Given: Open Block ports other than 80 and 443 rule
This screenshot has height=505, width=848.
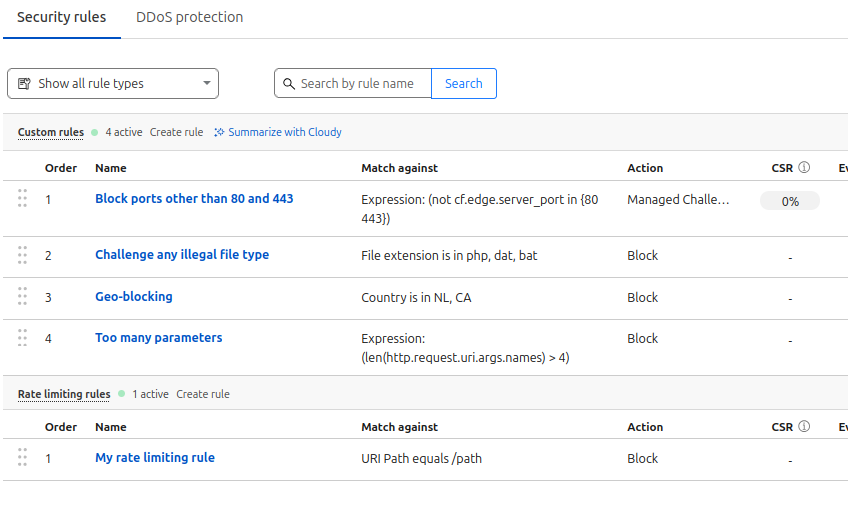Looking at the screenshot, I should coord(194,198).
